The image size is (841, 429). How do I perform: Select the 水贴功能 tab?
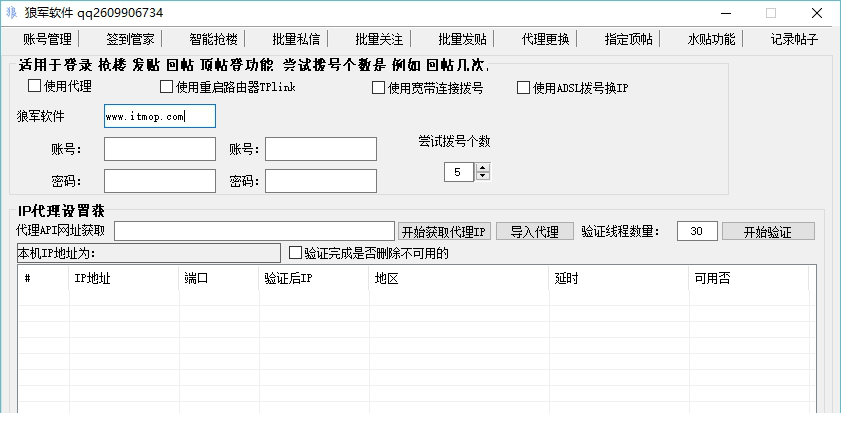click(x=712, y=39)
